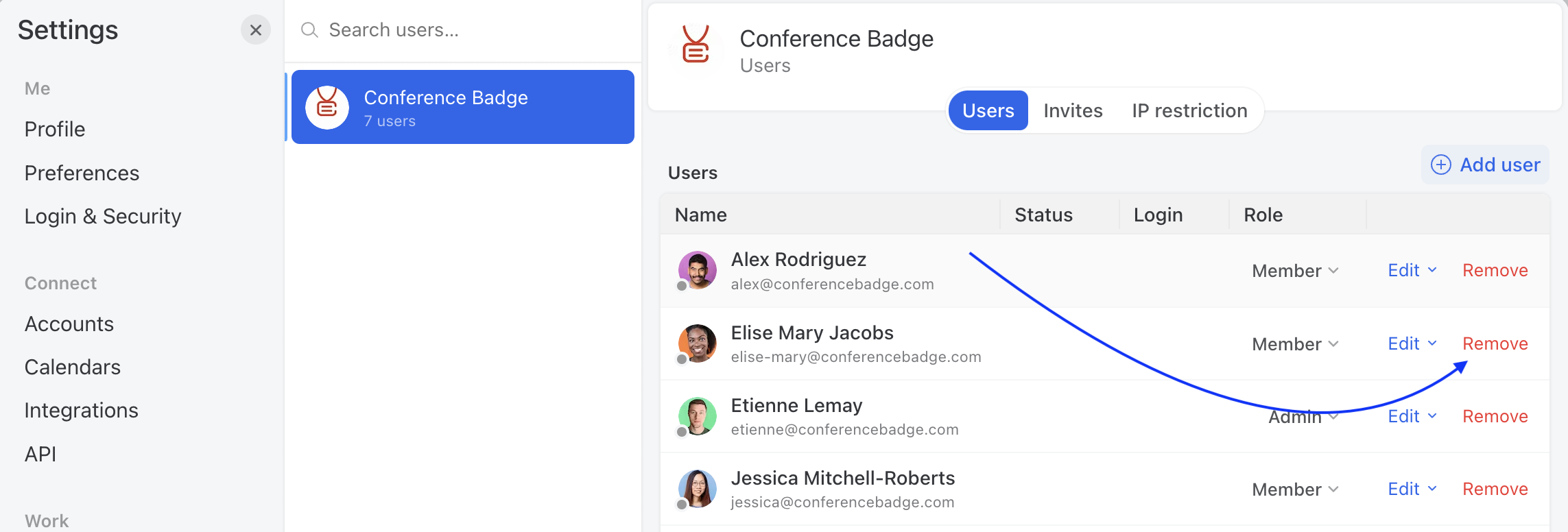1568x532 pixels.
Task: Open the IP restriction tab
Action: (1189, 110)
